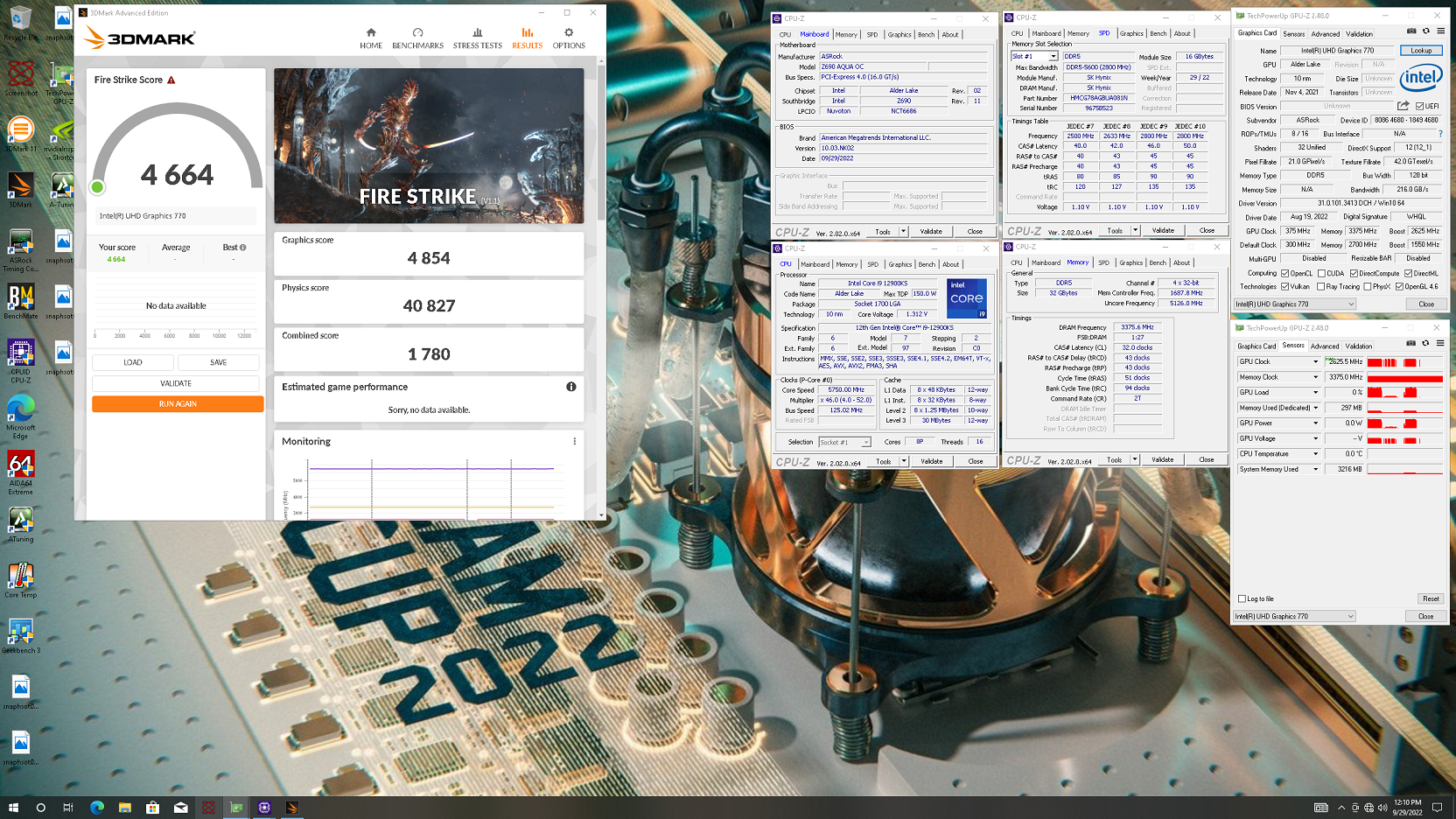Screen dimensions: 1456x819
Task: Toggle the UEFI checkbox in GPU-Z
Action: tap(1420, 106)
